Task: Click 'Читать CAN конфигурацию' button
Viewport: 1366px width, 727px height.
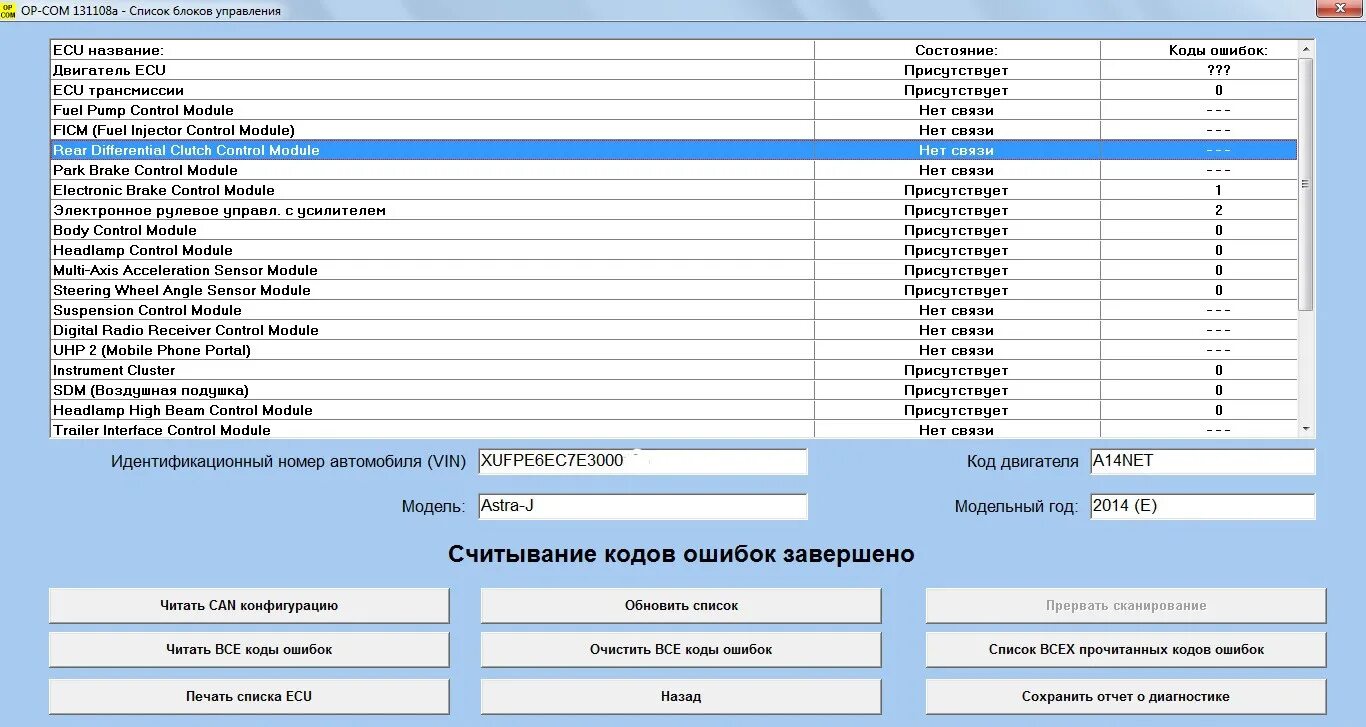Action: pos(249,605)
